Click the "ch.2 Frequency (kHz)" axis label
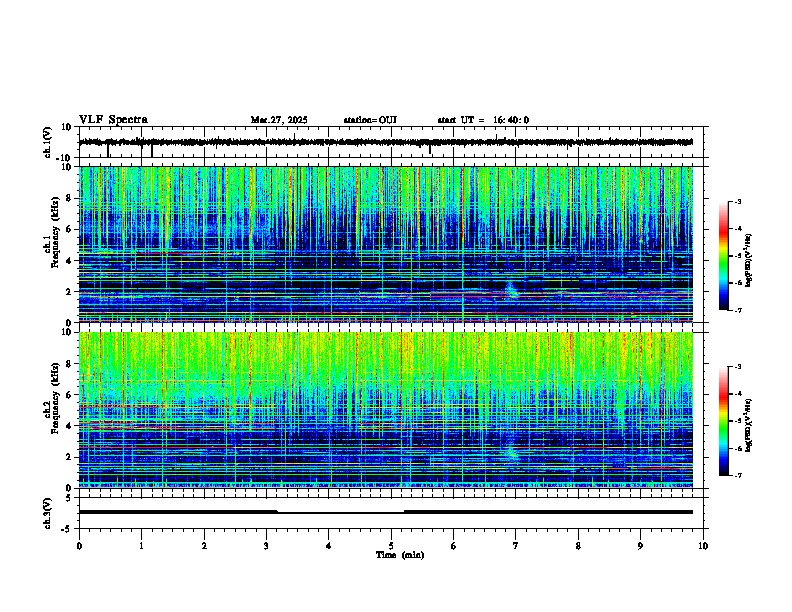 point(52,398)
